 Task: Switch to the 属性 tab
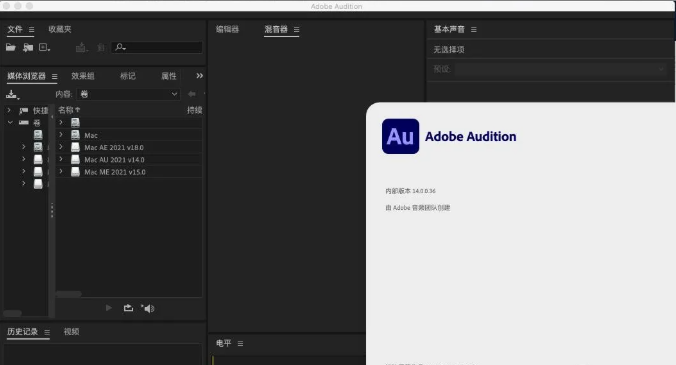169,76
